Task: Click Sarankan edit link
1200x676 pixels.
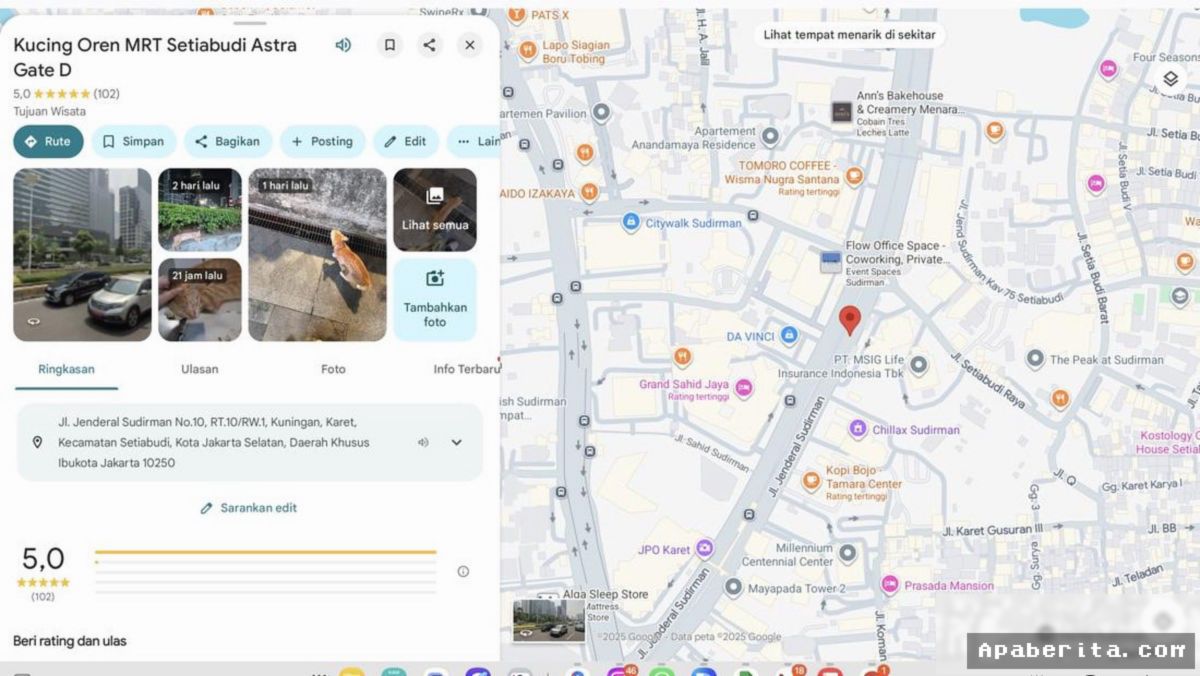Action: pyautogui.click(x=249, y=508)
